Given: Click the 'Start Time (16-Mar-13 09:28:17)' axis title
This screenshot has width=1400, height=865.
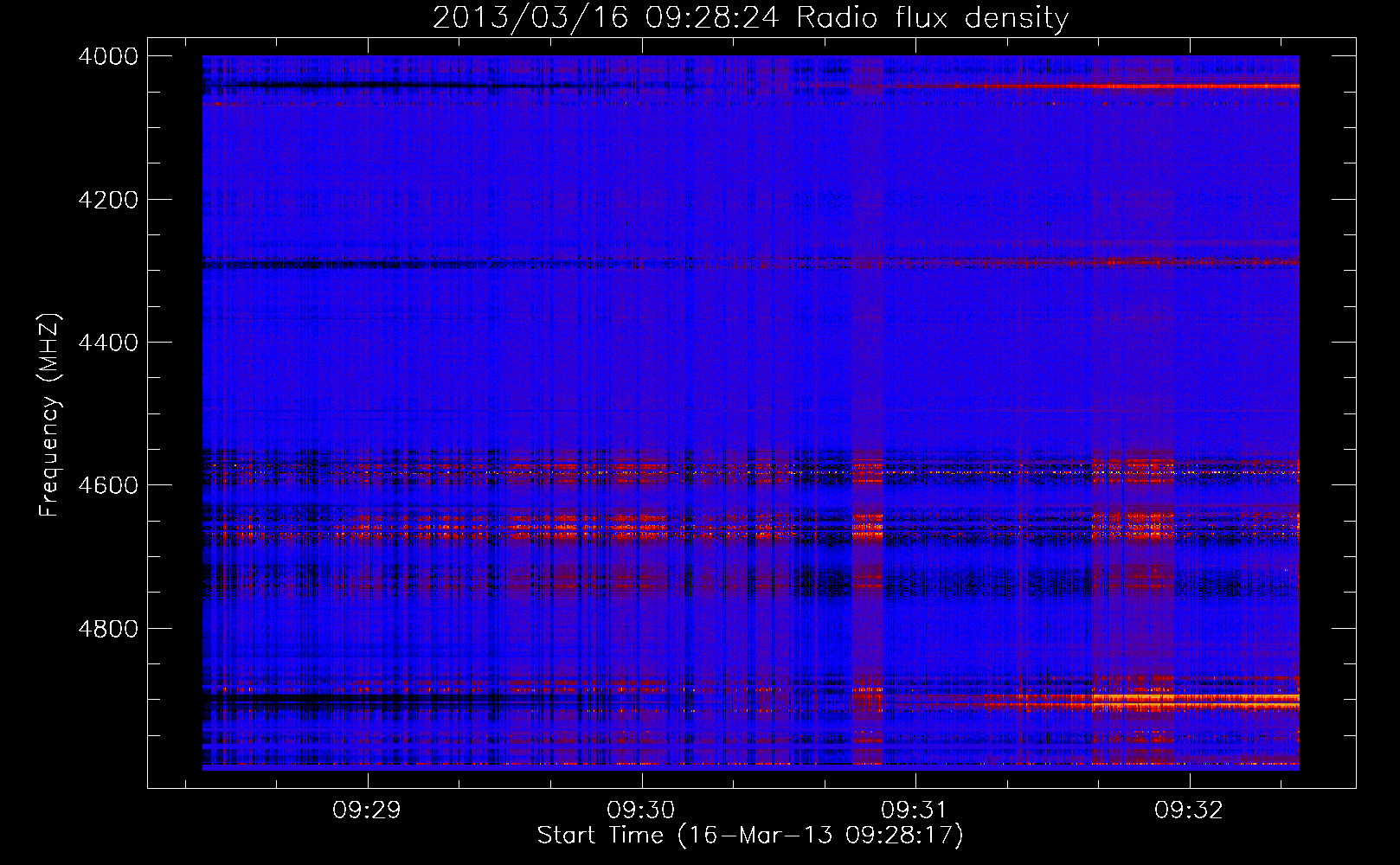Looking at the screenshot, I should click(750, 836).
